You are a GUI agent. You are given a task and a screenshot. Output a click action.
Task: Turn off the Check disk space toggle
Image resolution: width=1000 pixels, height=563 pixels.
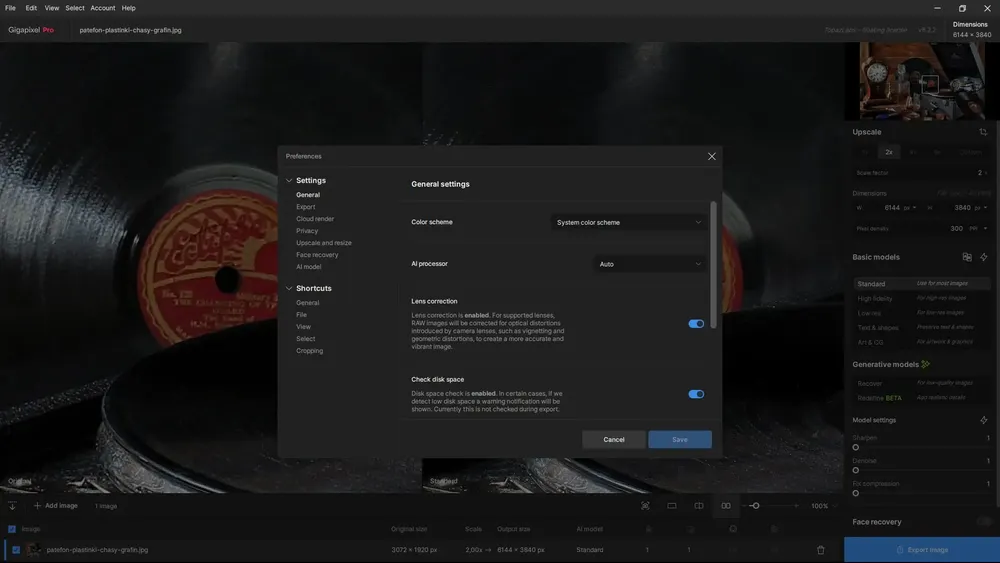pos(696,394)
